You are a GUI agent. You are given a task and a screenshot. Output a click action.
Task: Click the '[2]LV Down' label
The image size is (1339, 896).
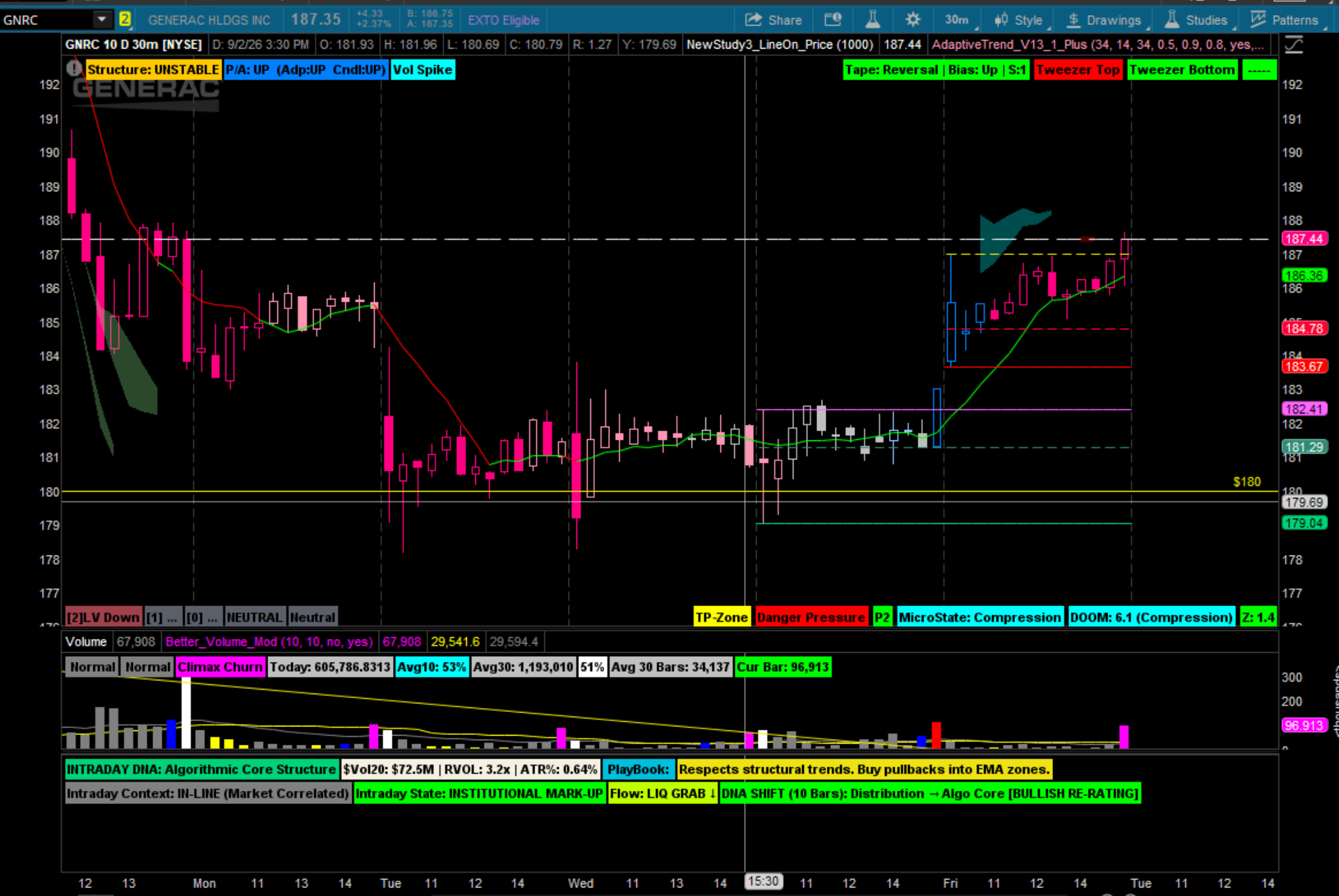point(103,617)
